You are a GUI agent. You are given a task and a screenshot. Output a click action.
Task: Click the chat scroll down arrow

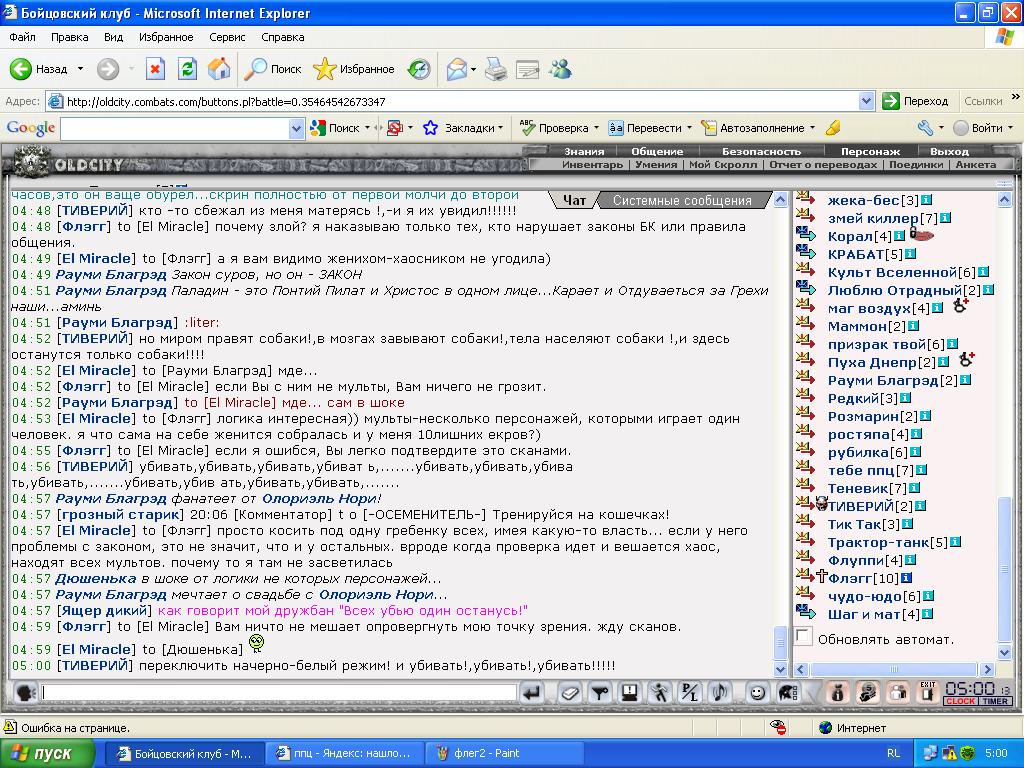[x=780, y=669]
